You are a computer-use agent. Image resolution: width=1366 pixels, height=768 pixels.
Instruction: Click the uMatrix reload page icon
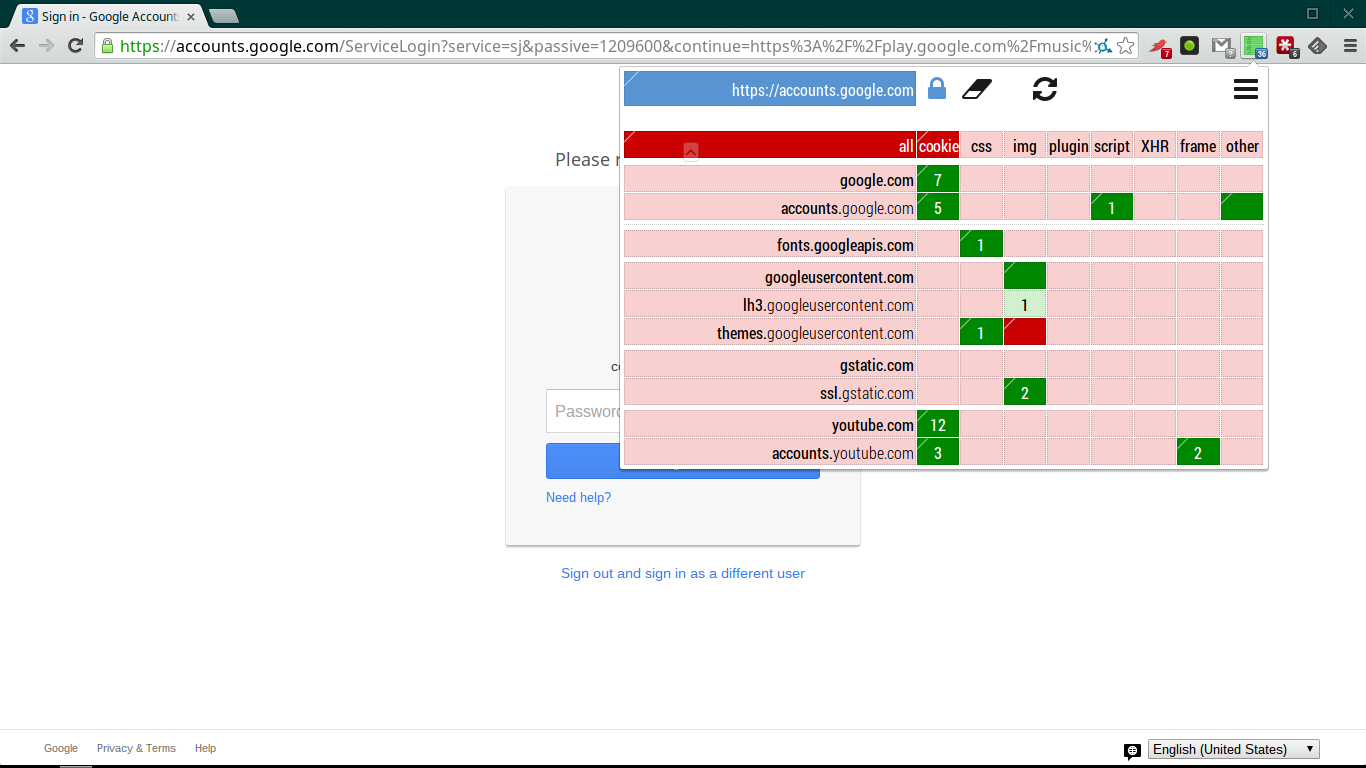[1045, 89]
